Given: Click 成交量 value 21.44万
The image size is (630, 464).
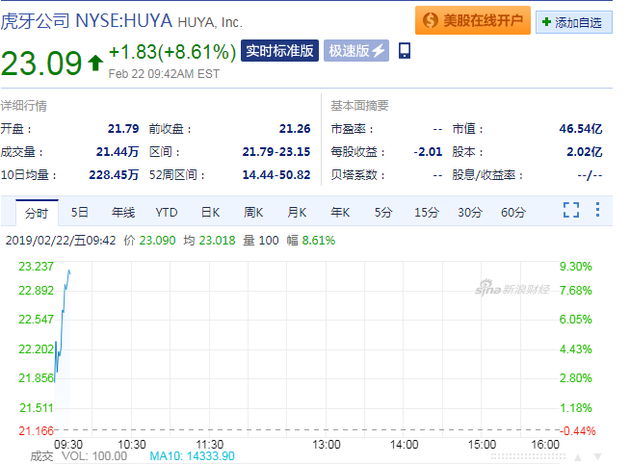Looking at the screenshot, I should [x=117, y=152].
